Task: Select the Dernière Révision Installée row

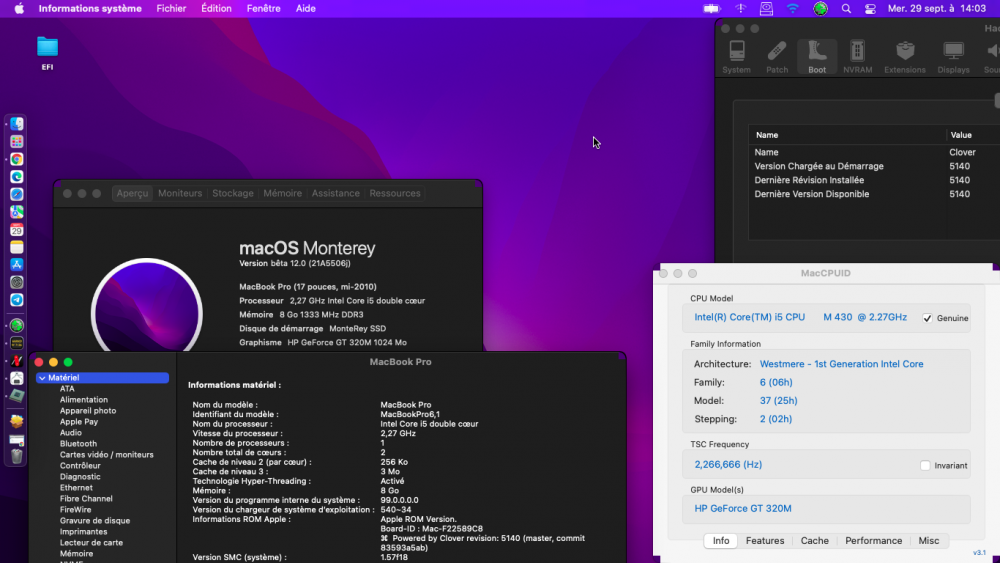Action: [x=874, y=180]
